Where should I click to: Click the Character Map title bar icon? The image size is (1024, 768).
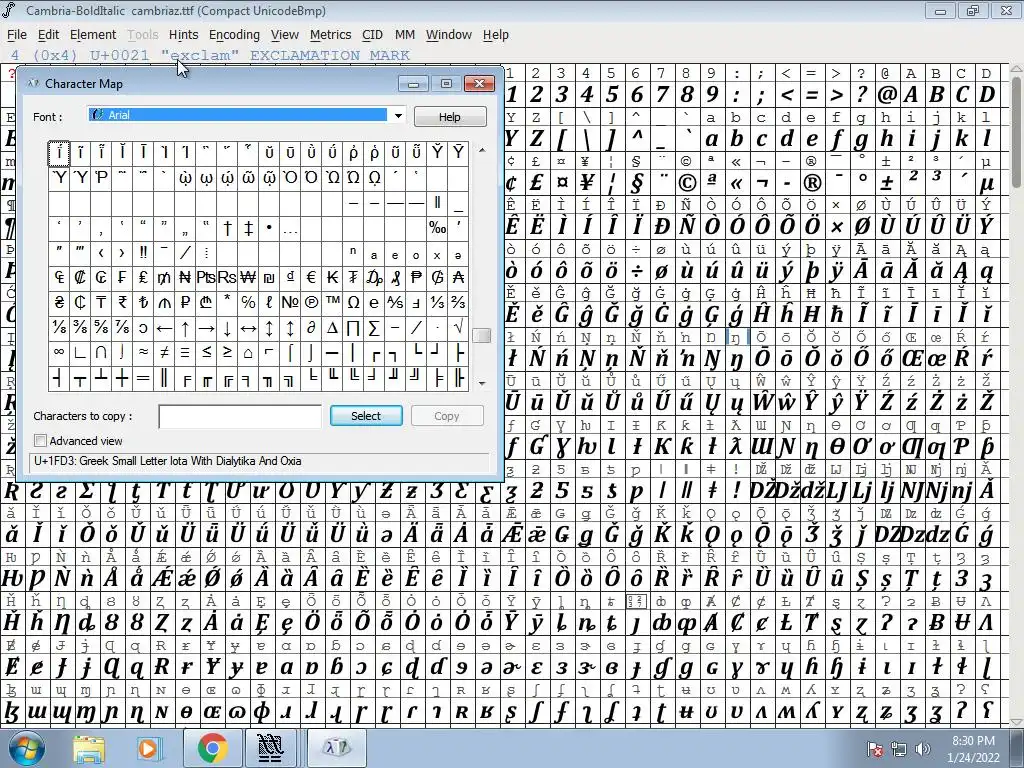33,83
